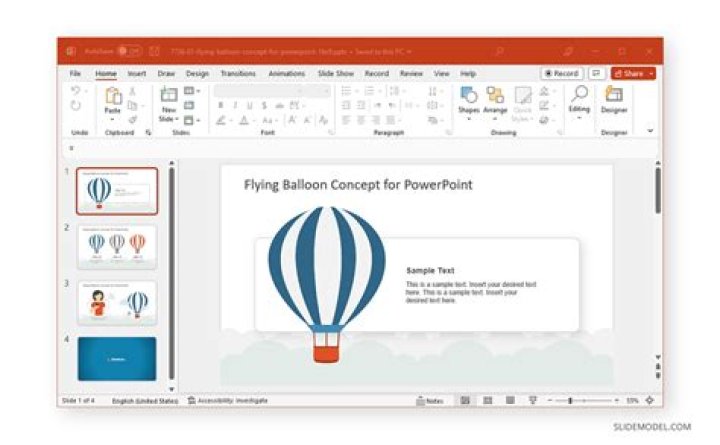
Task: Click the zoom out minus button
Action: coord(550,400)
